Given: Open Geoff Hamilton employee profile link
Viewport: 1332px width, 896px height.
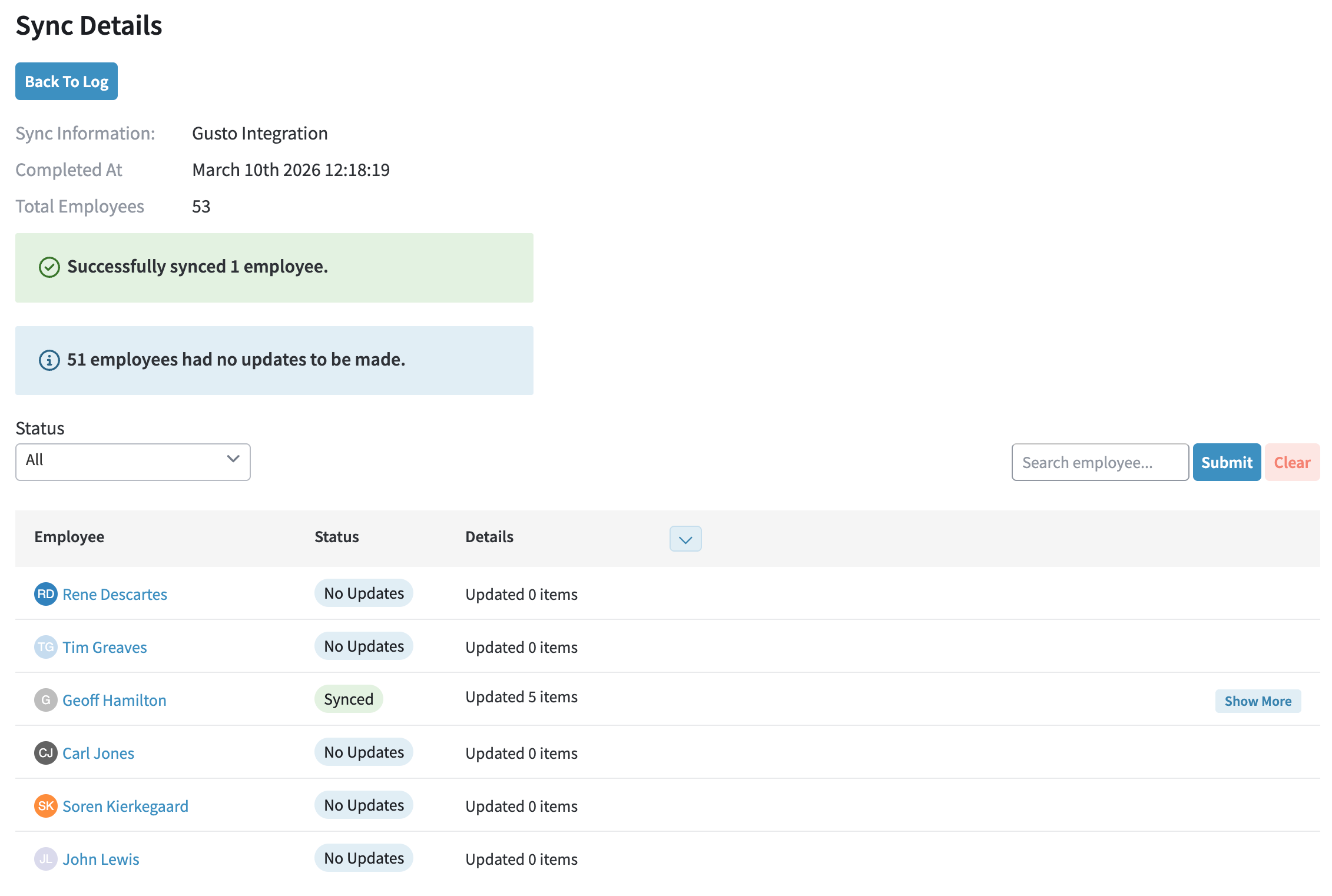Looking at the screenshot, I should [114, 701].
